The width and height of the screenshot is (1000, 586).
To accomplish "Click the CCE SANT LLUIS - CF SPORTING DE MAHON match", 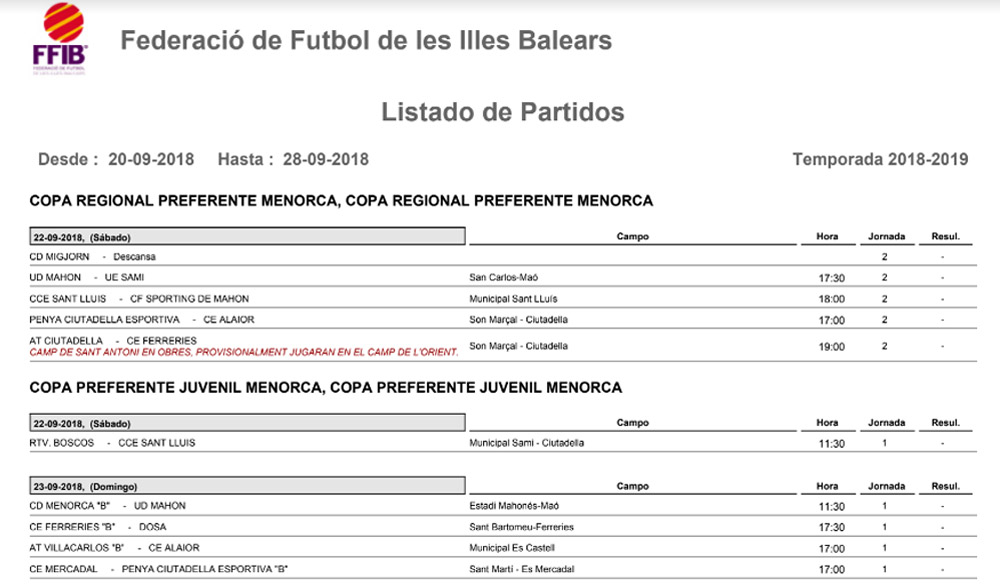I will pos(140,299).
